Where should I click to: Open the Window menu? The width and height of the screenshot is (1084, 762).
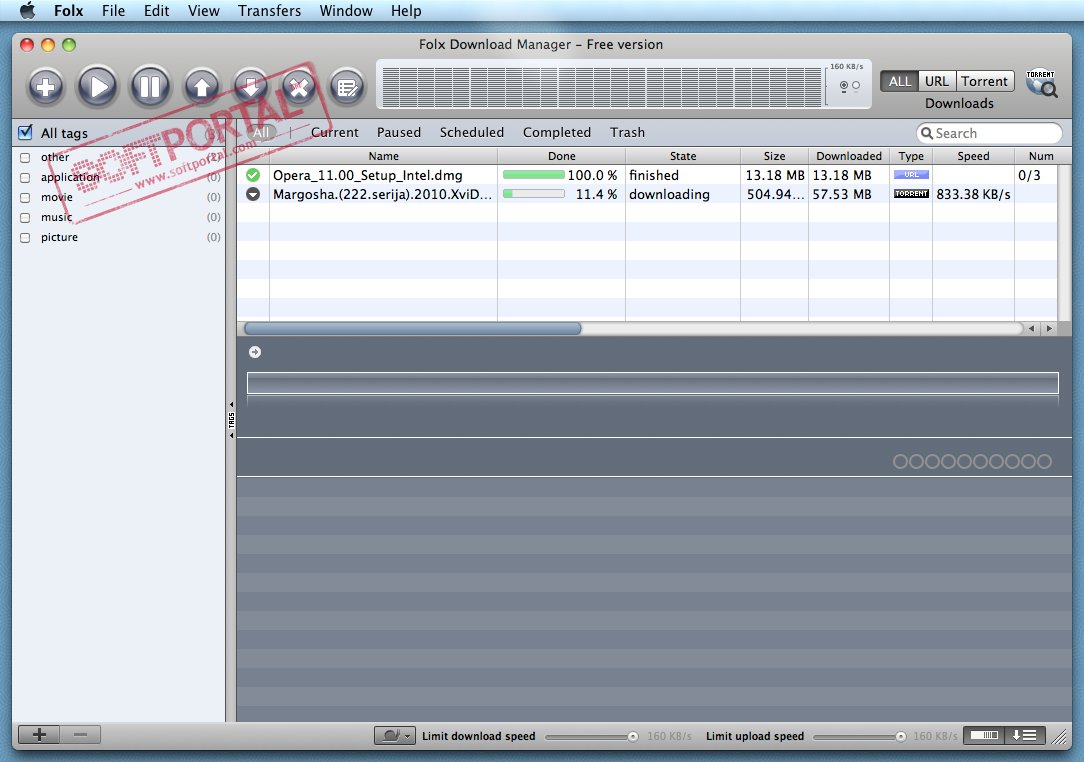point(346,11)
